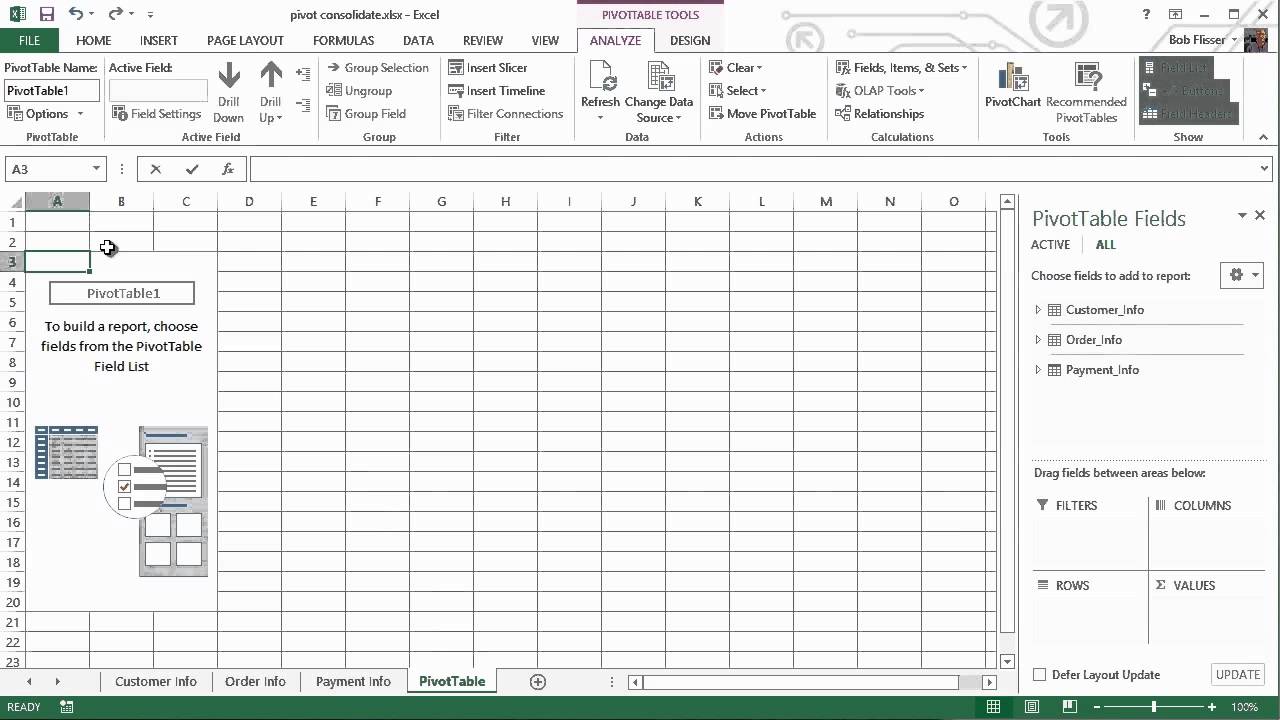The height and width of the screenshot is (720, 1280).
Task: Click the Cancel X icon in formula bar
Action: click(x=156, y=169)
